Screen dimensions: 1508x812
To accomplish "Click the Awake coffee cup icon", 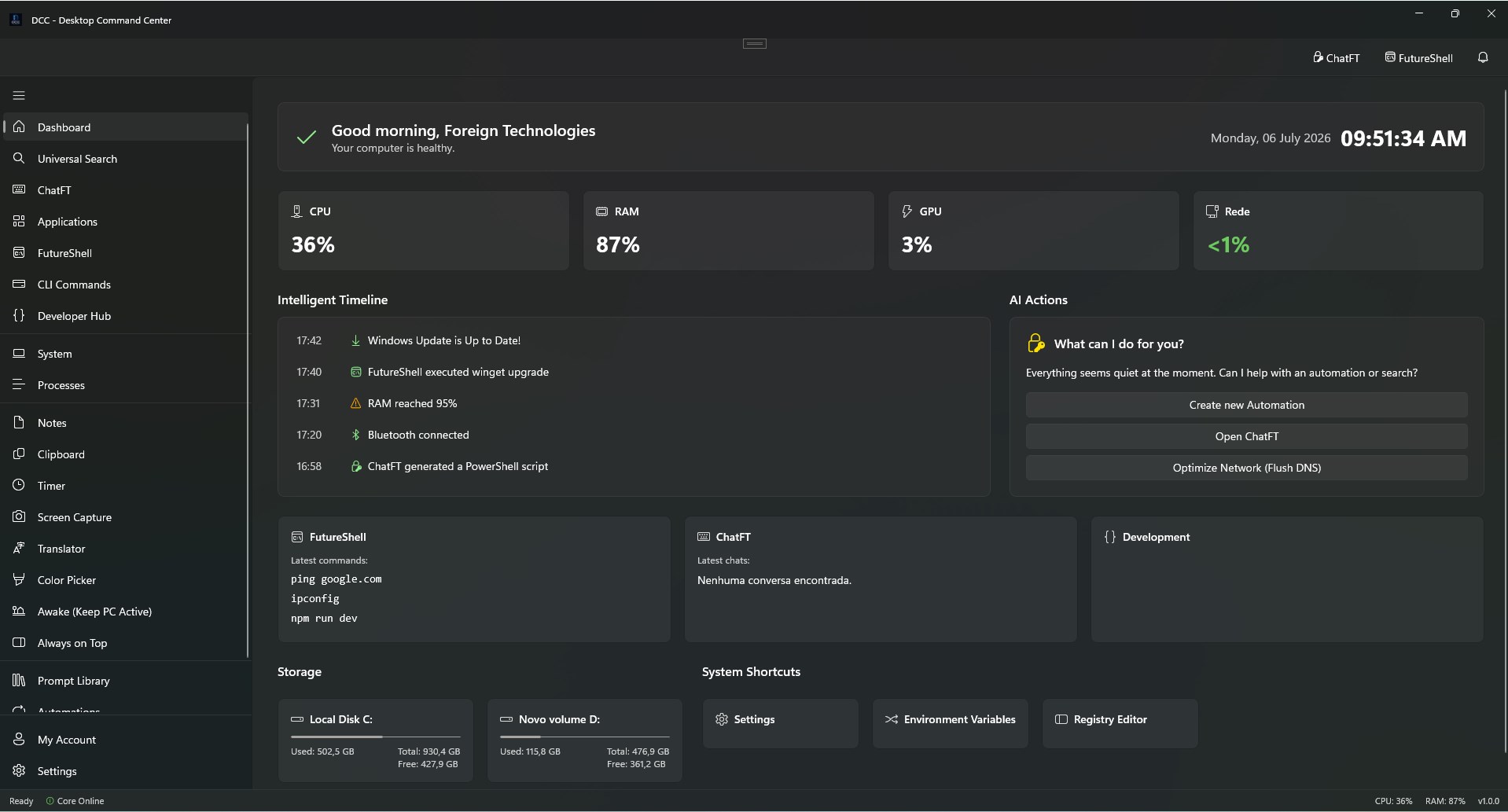I will point(19,611).
